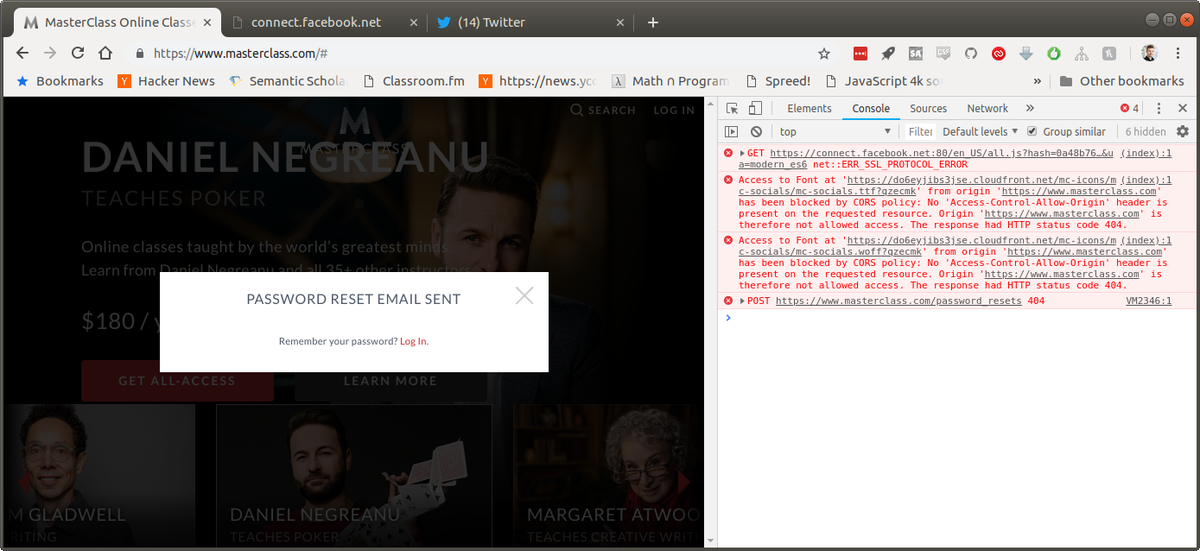Switch to the Elements tab

809,108
